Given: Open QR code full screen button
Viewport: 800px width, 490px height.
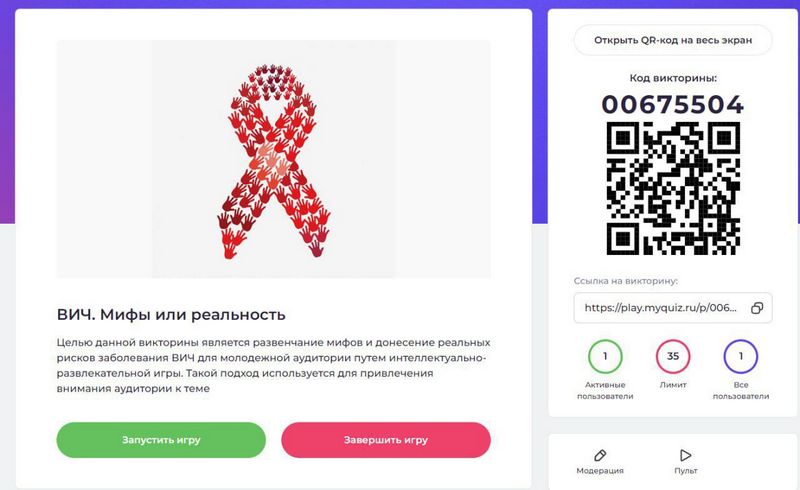Looking at the screenshot, I should [x=673, y=40].
